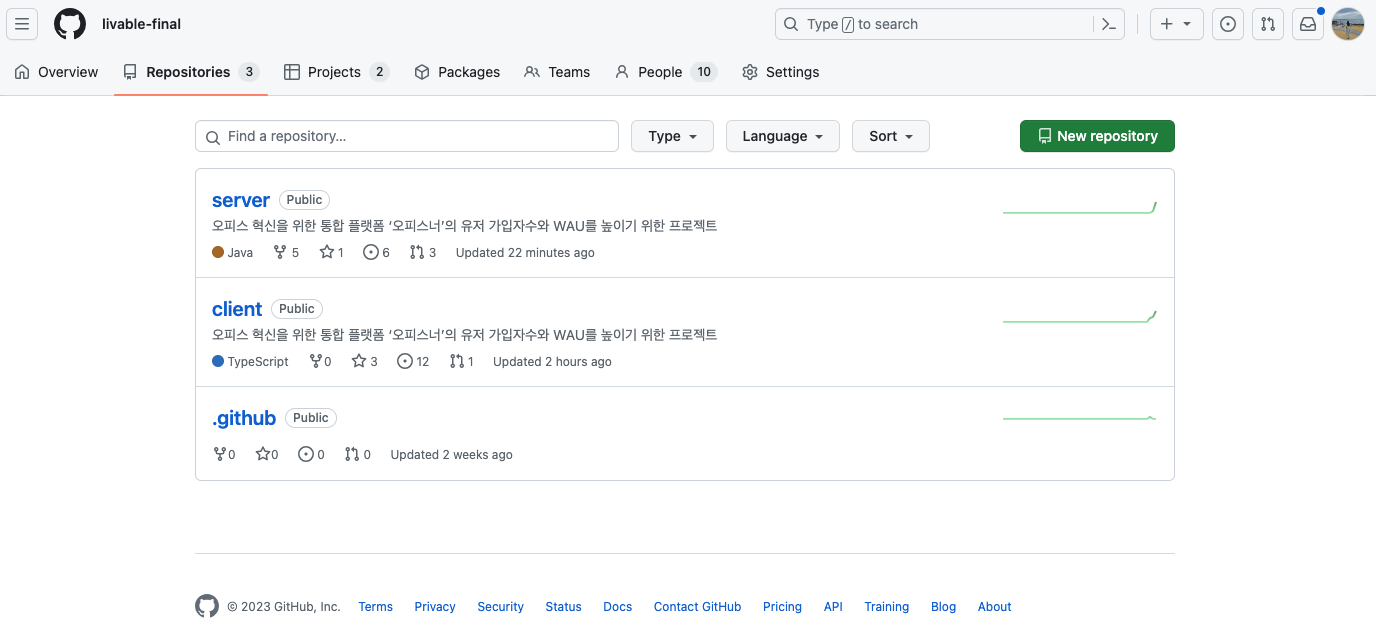Open the Type filter dropdown
Screen dimensions: 1376x638
(672, 136)
